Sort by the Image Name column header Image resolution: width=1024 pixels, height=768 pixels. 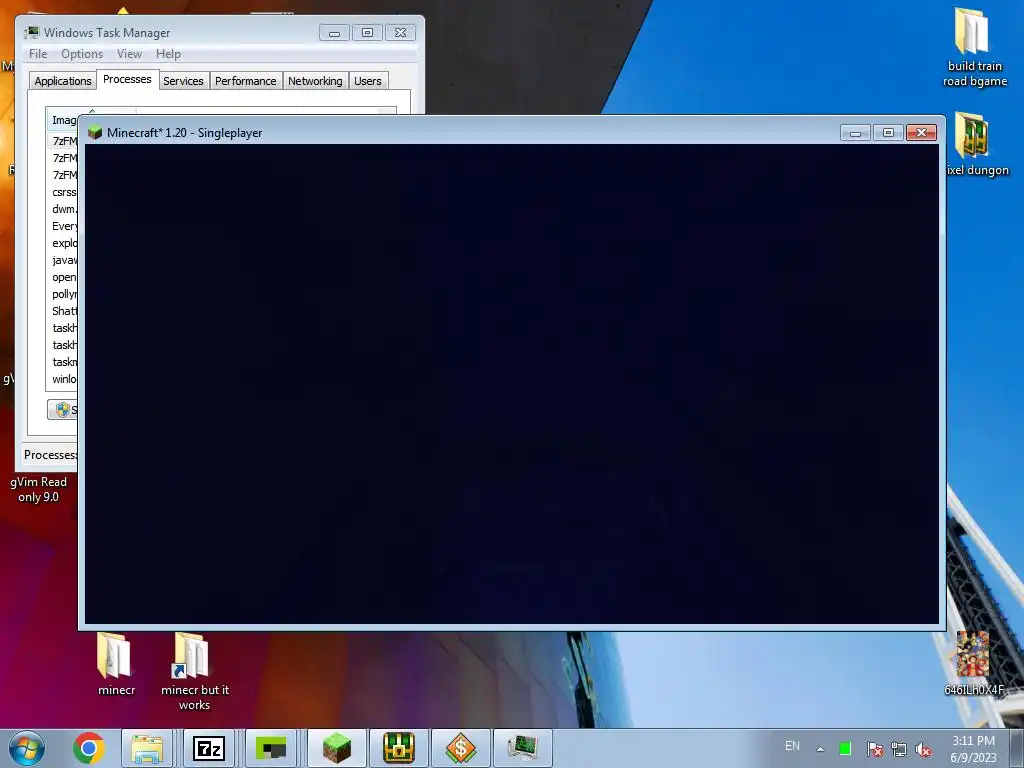point(63,120)
